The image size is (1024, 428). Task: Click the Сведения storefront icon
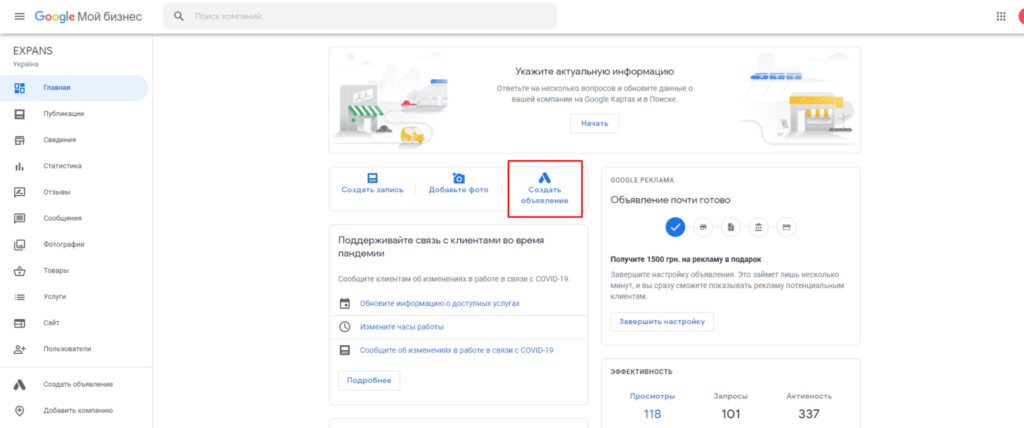(20, 140)
